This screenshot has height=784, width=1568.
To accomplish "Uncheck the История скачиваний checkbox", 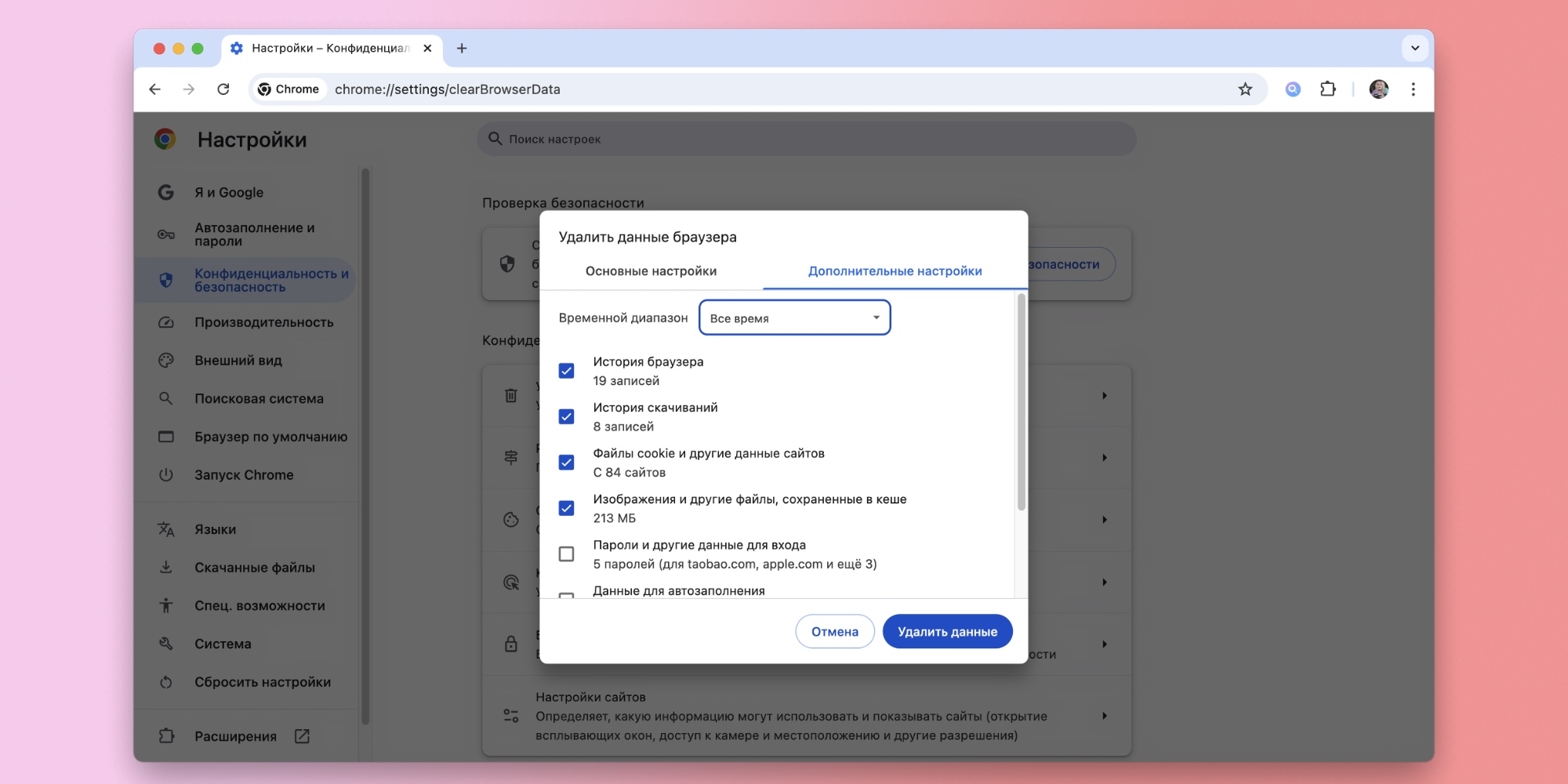I will (566, 416).
